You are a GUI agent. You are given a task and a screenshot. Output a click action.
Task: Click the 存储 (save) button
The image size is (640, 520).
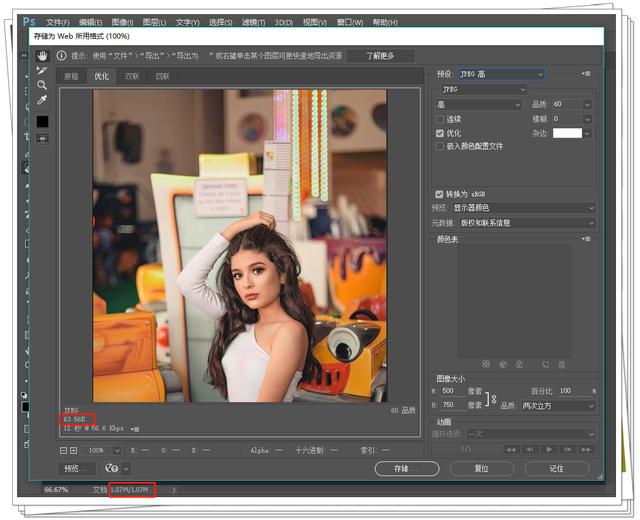click(x=407, y=468)
